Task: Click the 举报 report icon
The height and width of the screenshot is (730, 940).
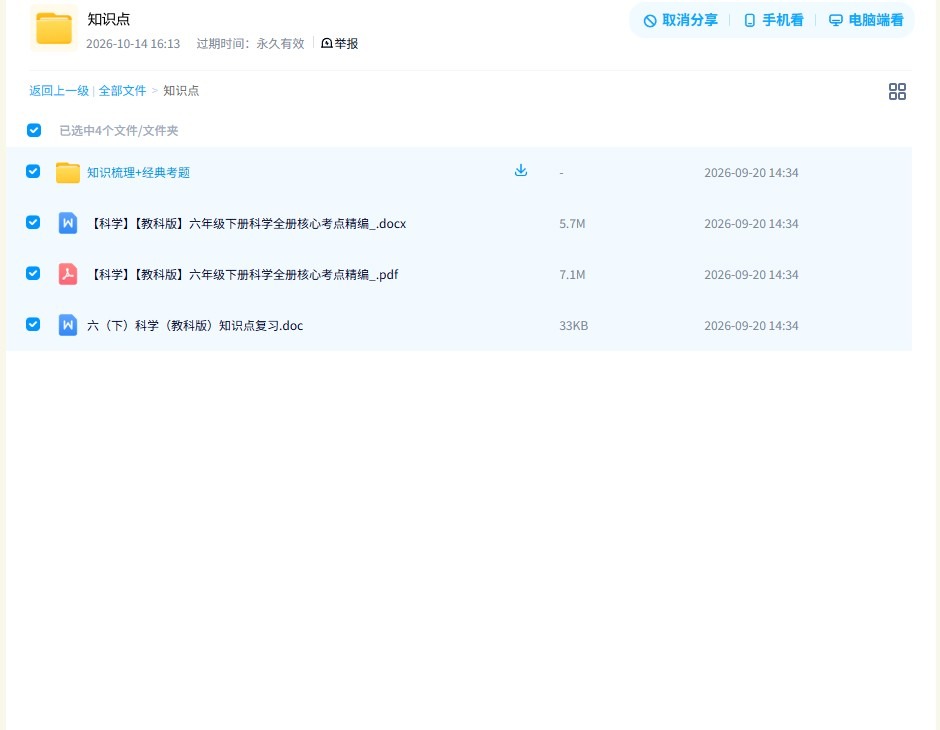Action: [x=327, y=43]
